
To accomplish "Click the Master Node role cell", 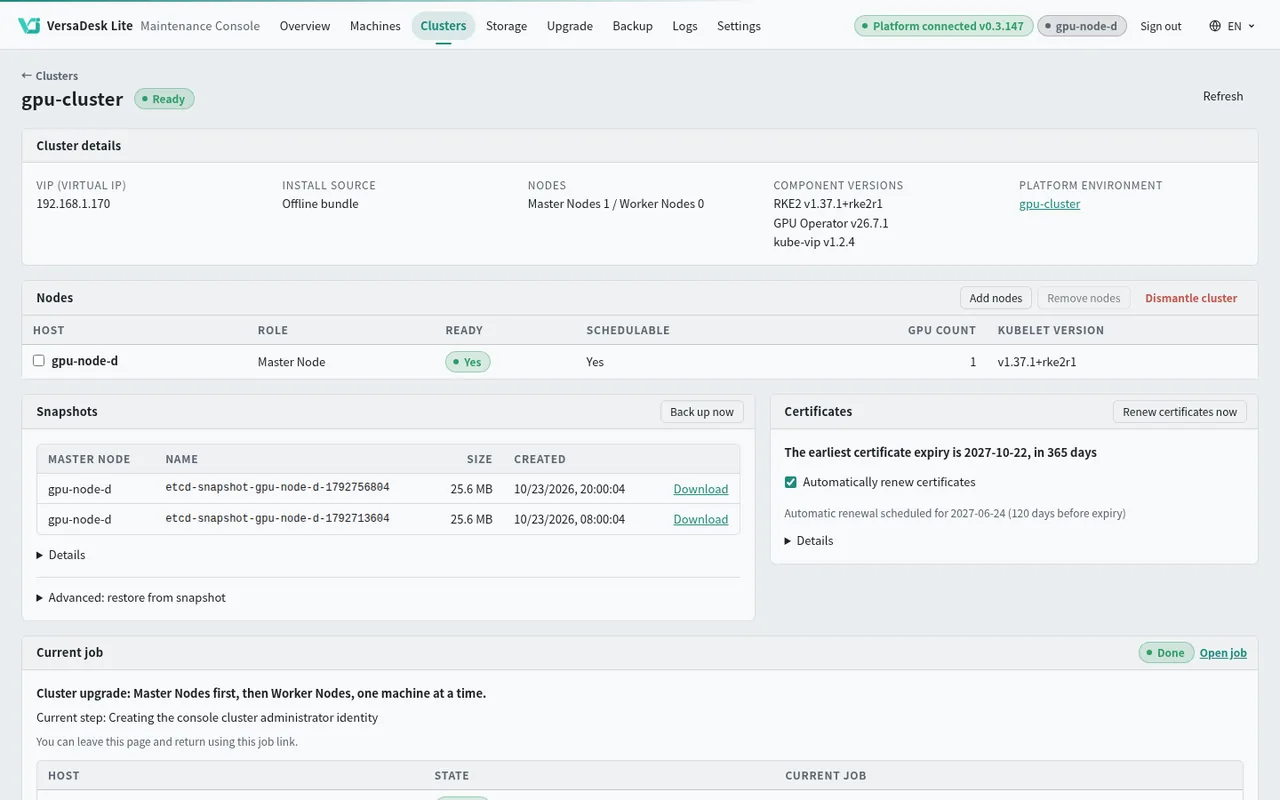I will point(291,362).
